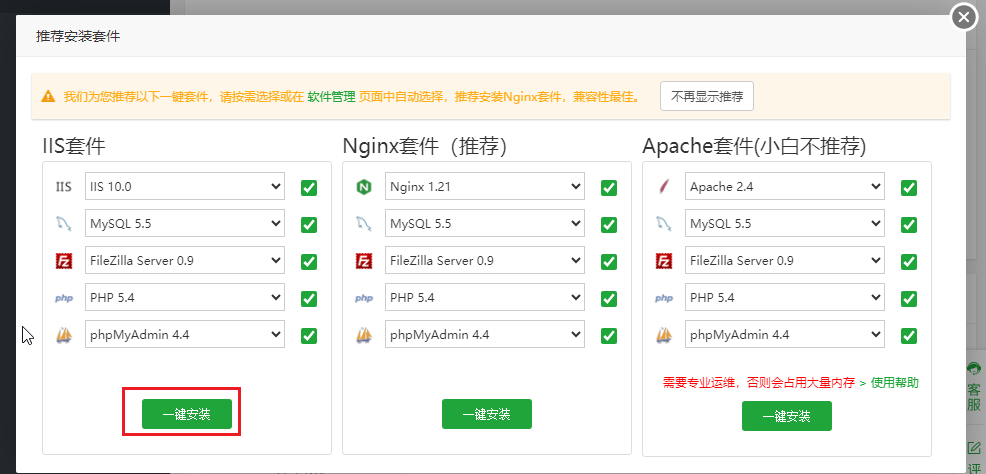986x474 pixels.
Task: Uncheck PHP 5.4 in Nginx suite
Action: (609, 299)
